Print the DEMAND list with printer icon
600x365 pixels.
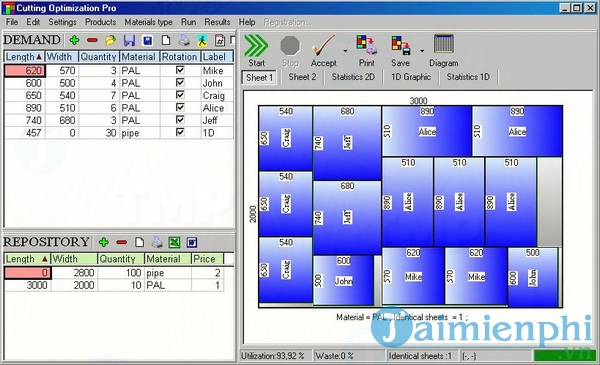tap(184, 40)
